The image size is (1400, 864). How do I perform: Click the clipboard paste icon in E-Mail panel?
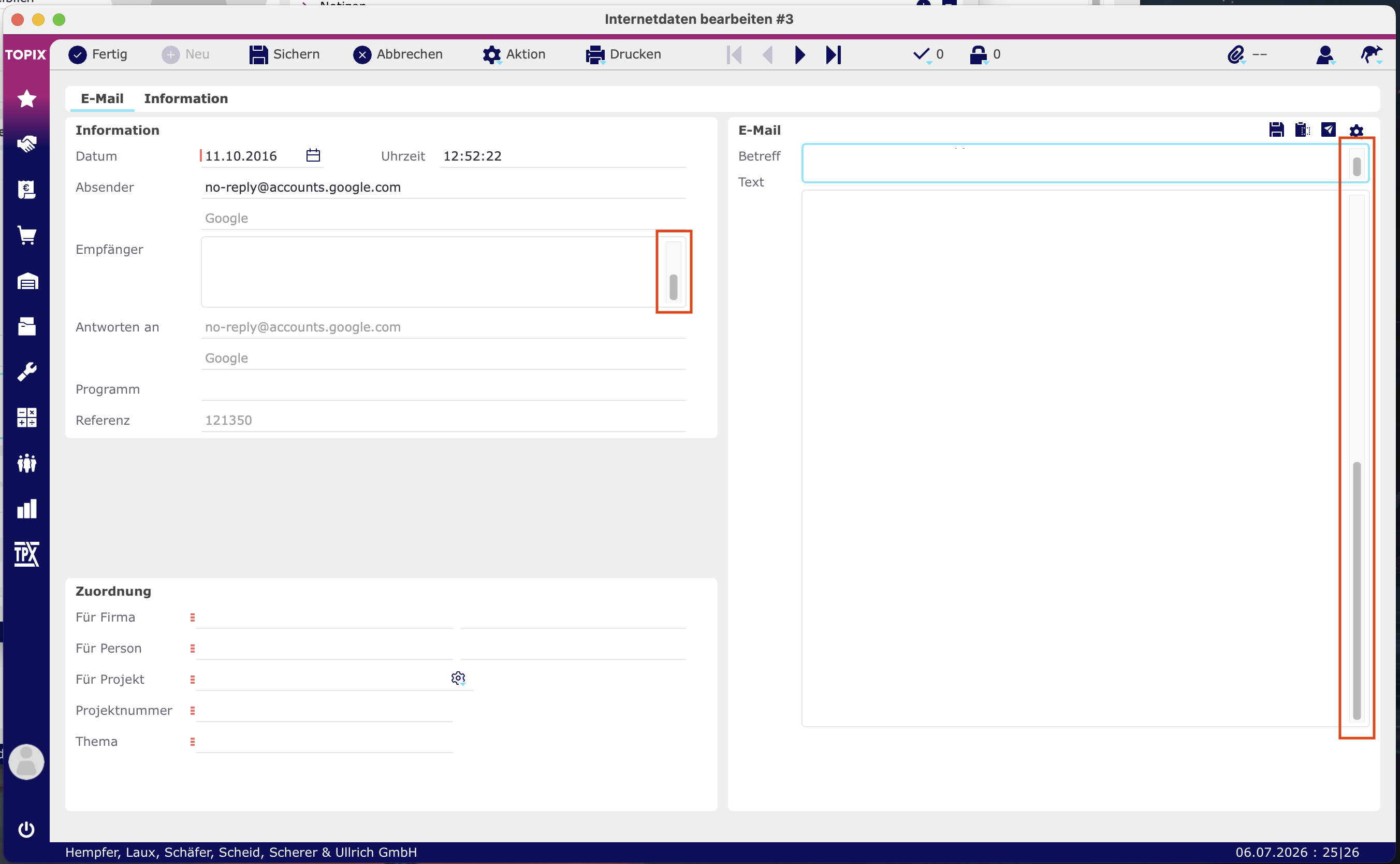click(x=1302, y=129)
